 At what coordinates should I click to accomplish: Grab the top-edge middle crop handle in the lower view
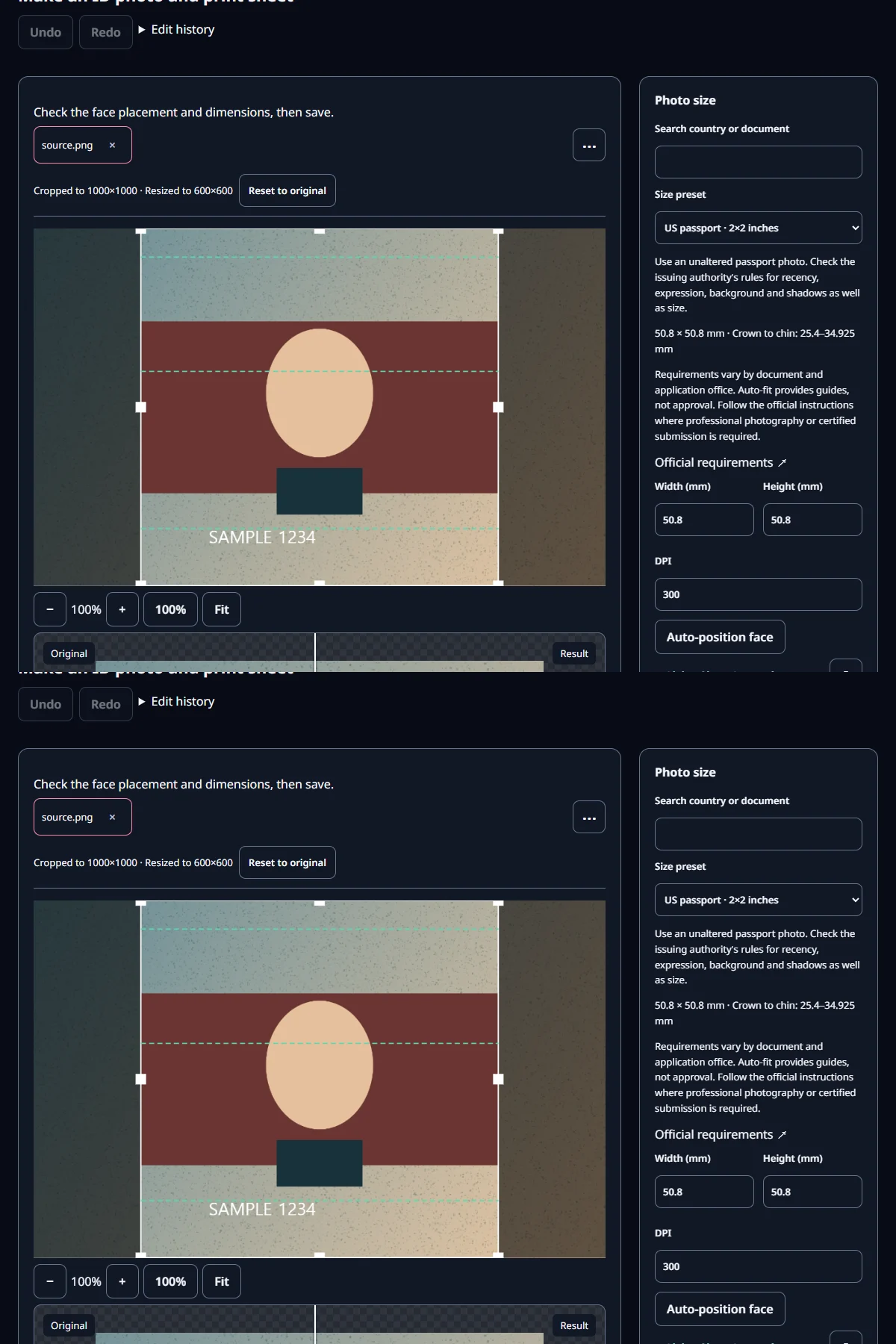pos(320,902)
